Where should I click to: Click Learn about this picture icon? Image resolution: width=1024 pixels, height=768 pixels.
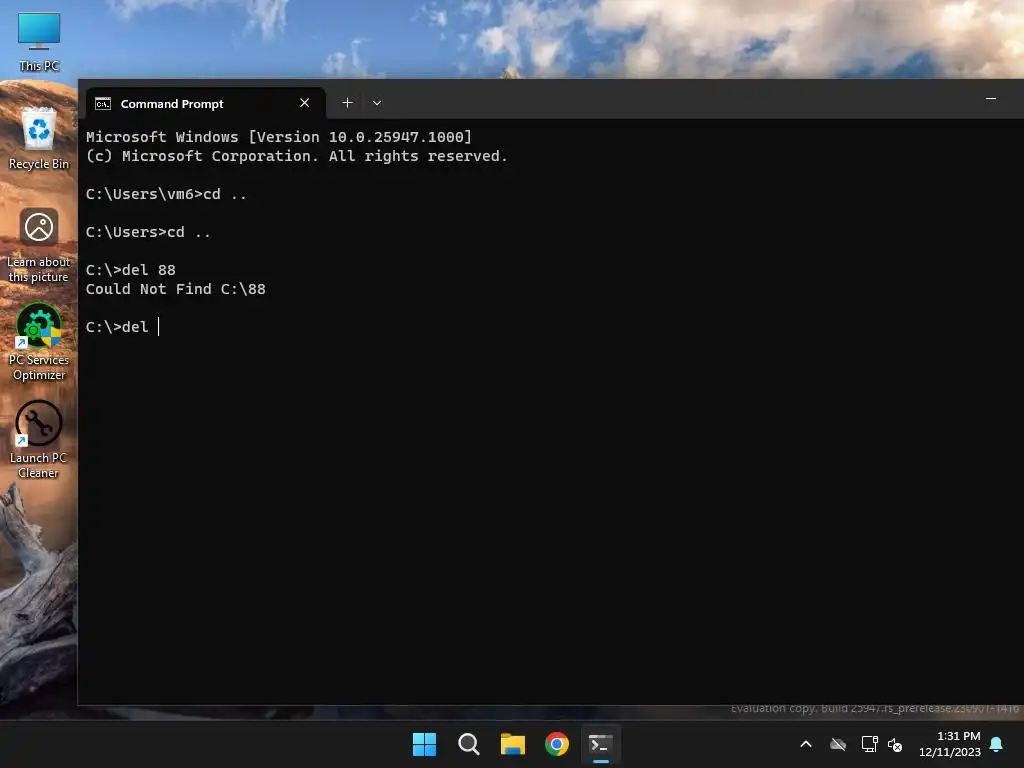click(x=39, y=244)
